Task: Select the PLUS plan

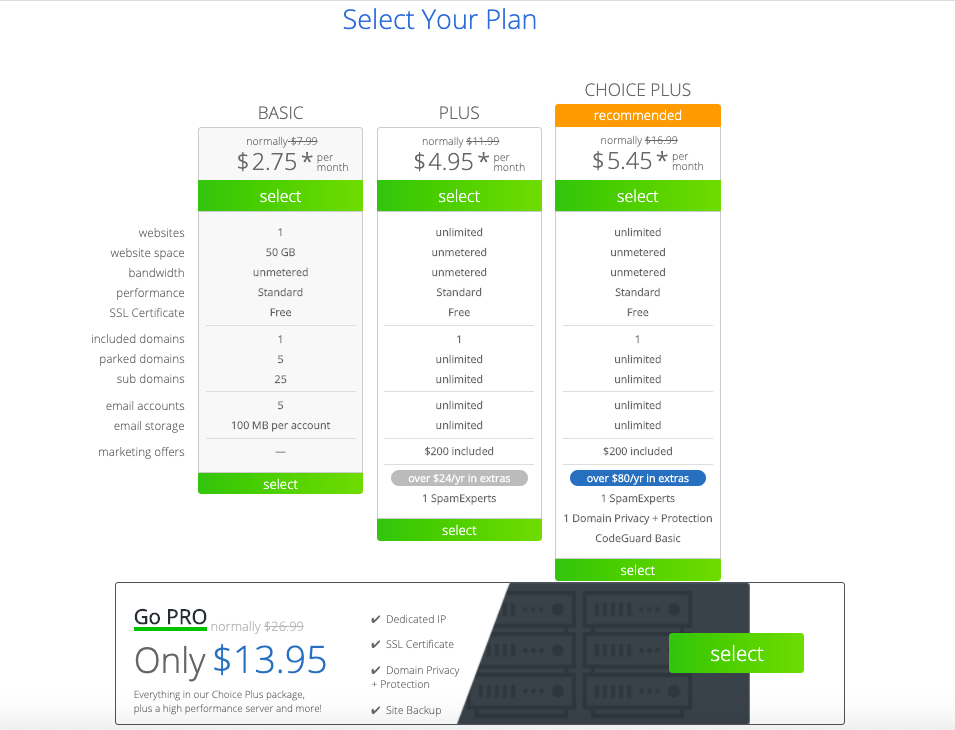Action: tap(459, 196)
